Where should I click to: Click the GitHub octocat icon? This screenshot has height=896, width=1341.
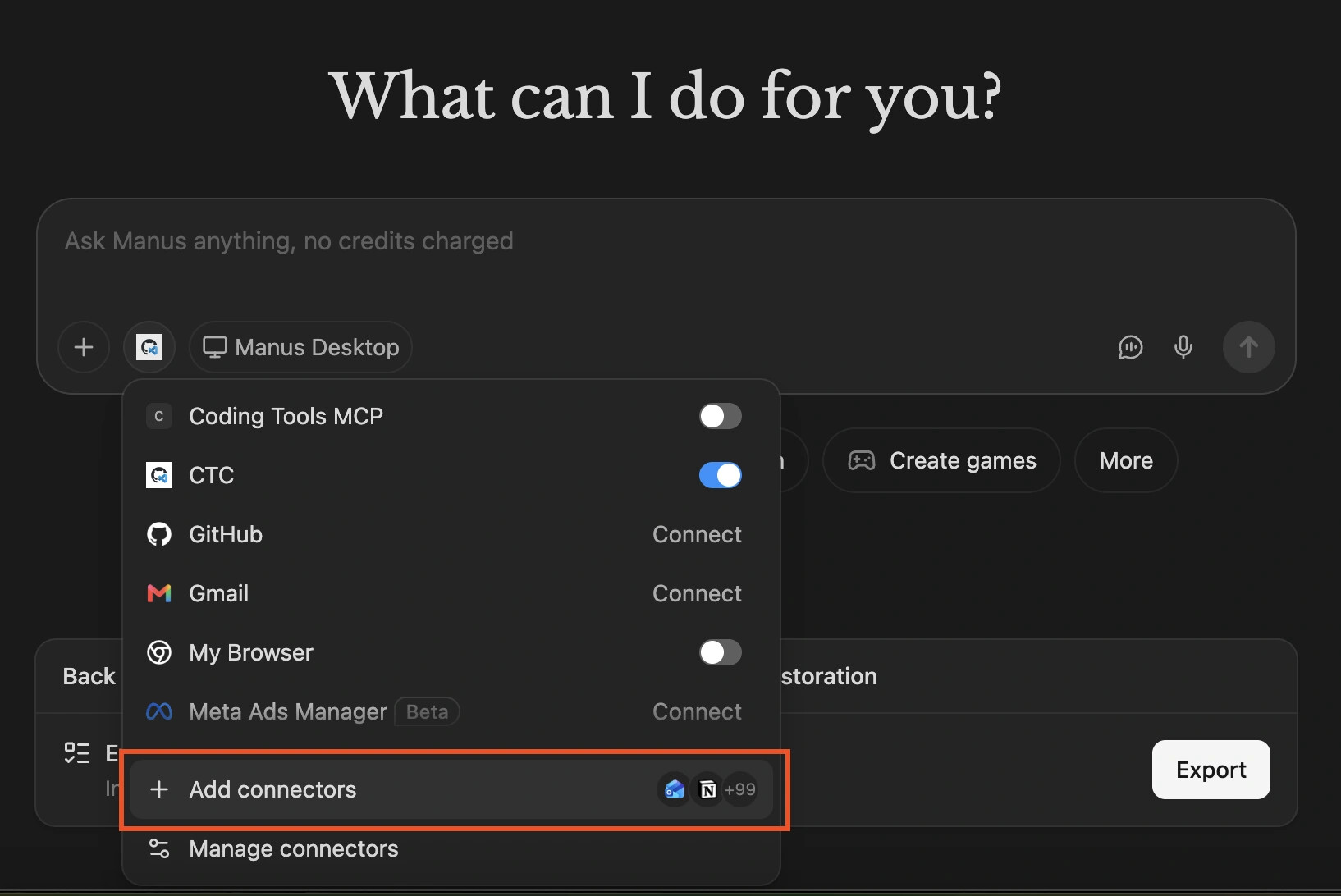[159, 534]
